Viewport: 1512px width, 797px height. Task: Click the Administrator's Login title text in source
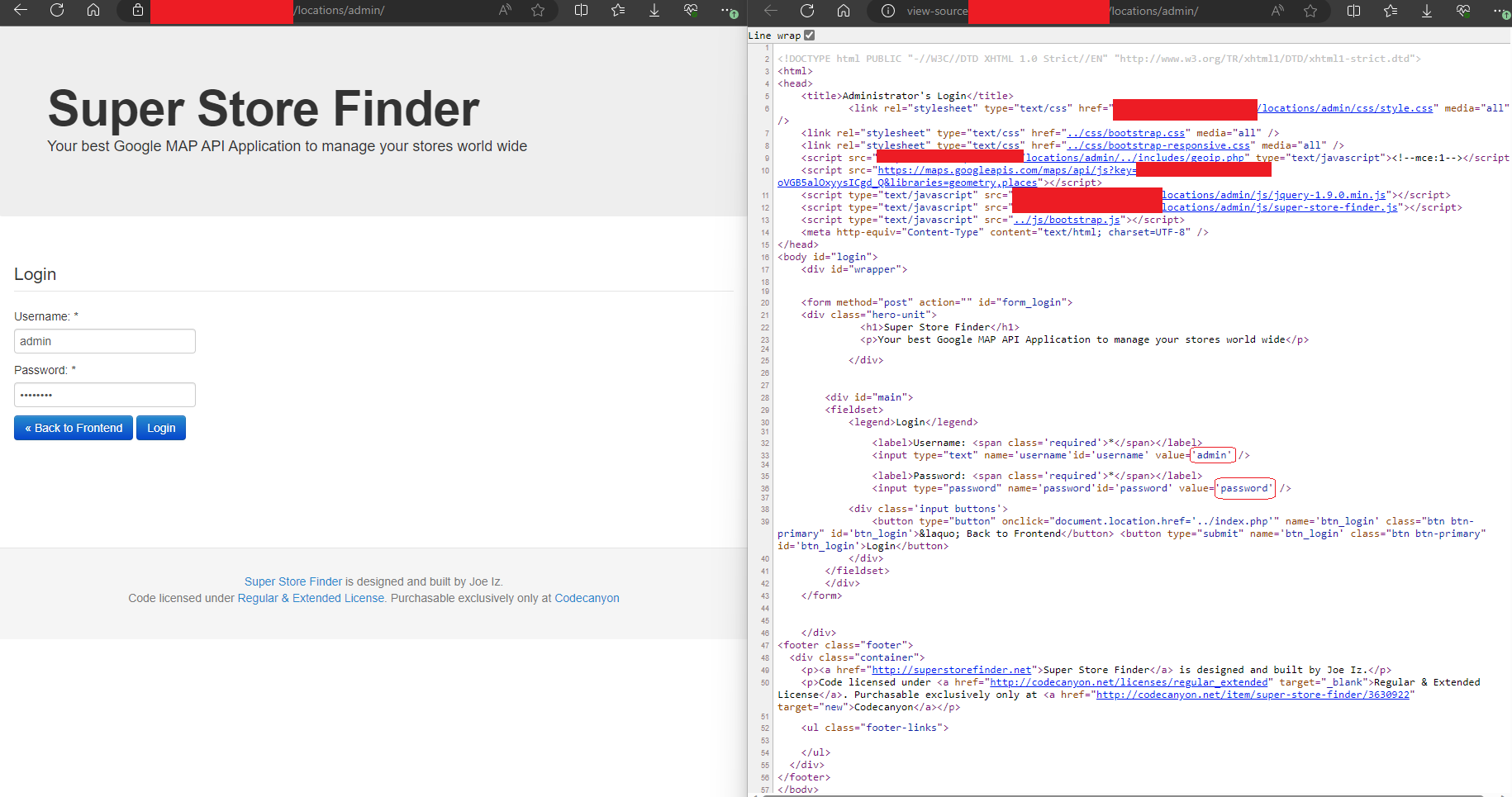pyautogui.click(x=904, y=96)
